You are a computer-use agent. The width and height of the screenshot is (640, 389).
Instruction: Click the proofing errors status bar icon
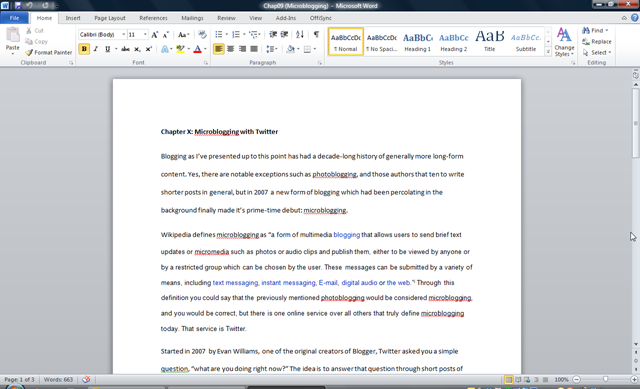[x=86, y=380]
